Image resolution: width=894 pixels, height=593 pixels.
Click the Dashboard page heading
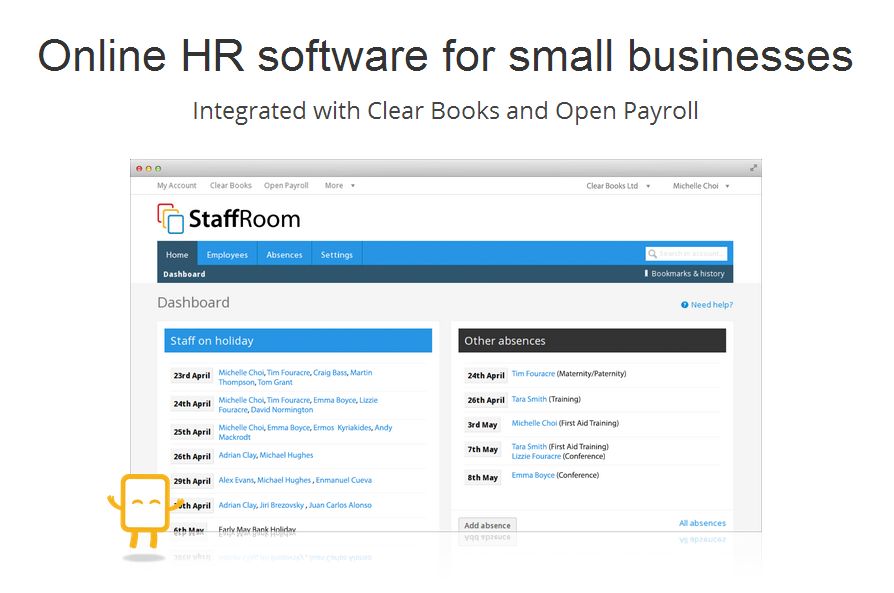coord(193,303)
